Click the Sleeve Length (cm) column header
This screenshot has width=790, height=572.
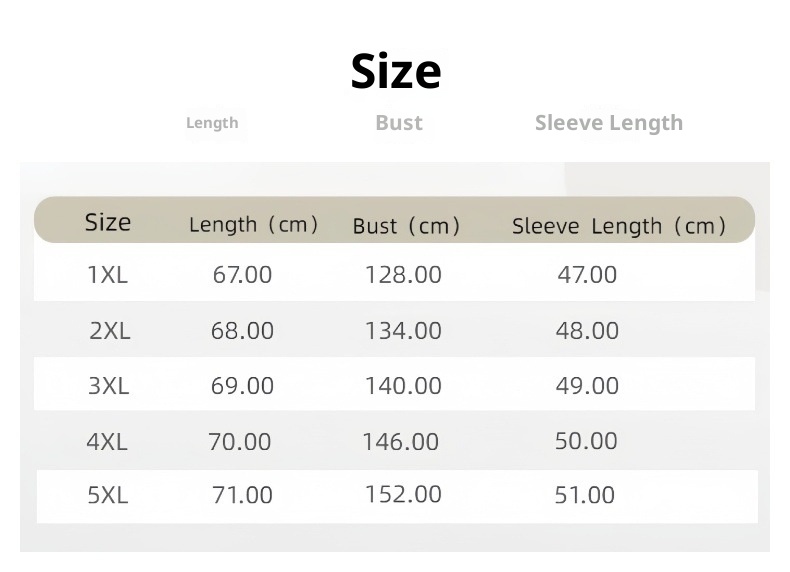[619, 226]
